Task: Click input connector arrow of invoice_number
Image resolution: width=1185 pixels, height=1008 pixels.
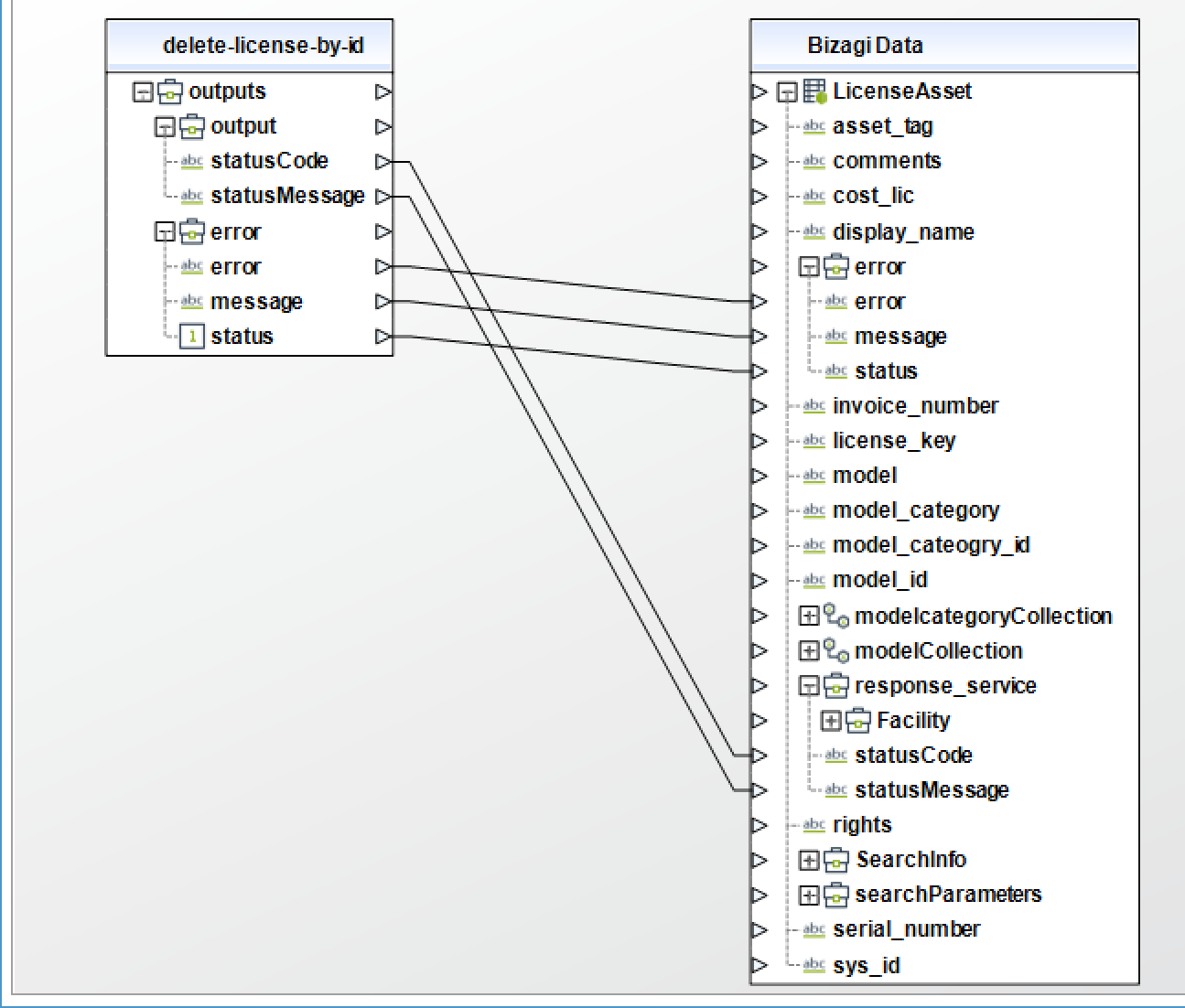Action: (x=759, y=406)
